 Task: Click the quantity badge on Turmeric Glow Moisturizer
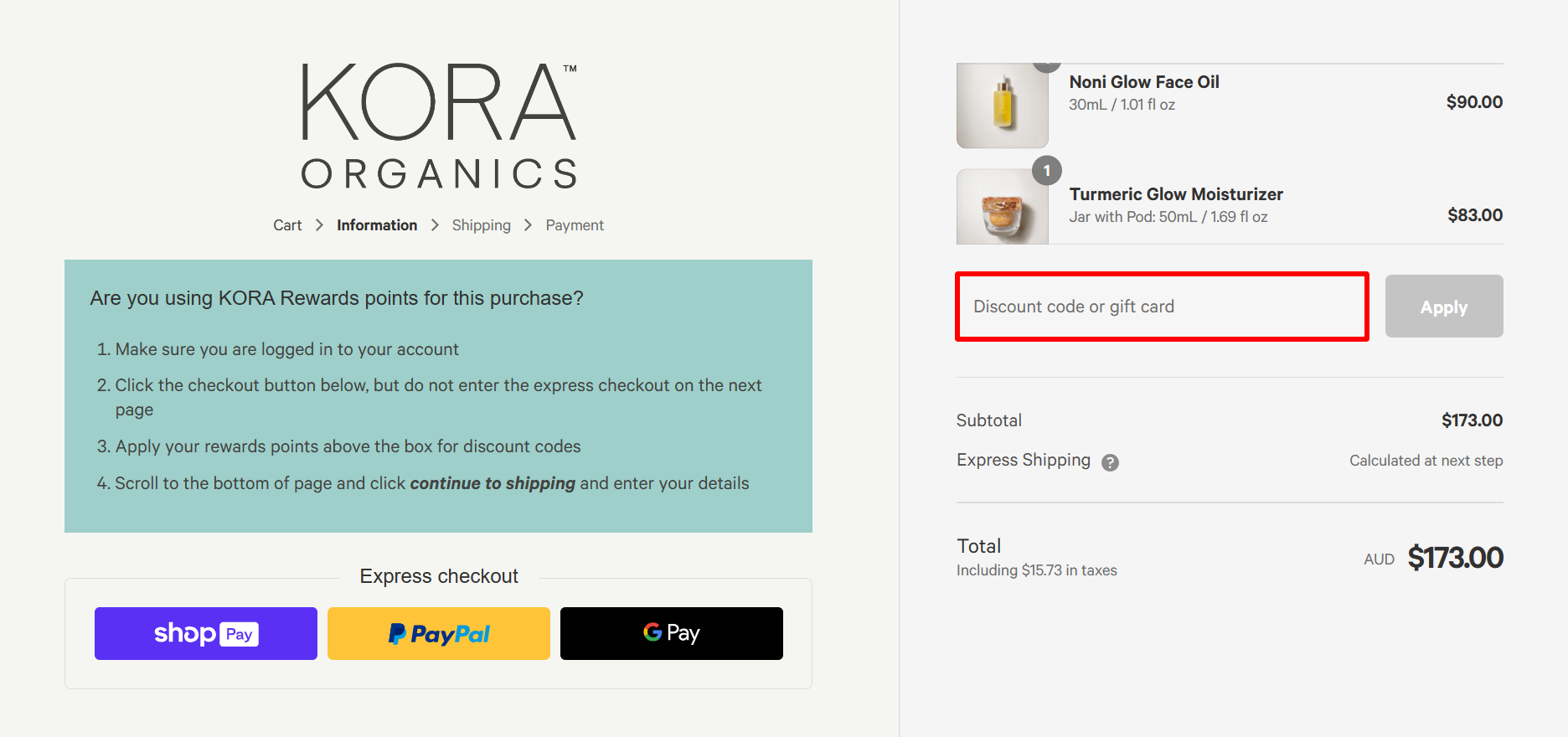[1046, 172]
